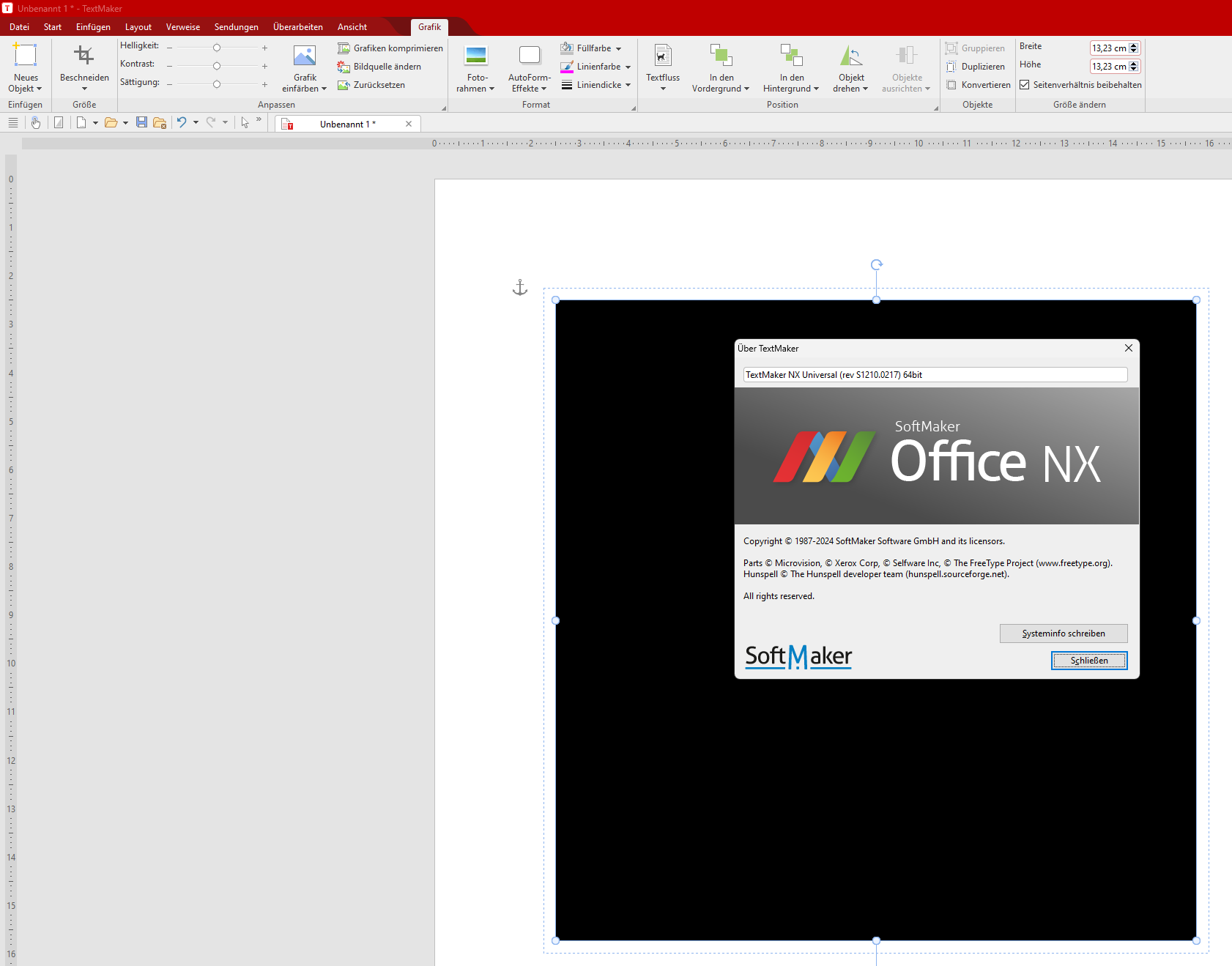Image resolution: width=1232 pixels, height=966 pixels.
Task: Show more quick toolbar items chevron
Action: point(259,119)
